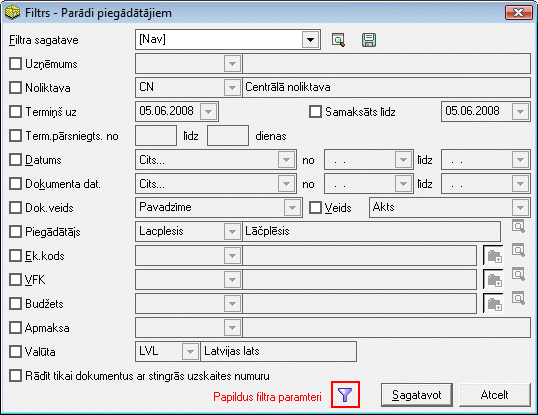
Task: Click search icon next to Piegādātājs field
Action: 518,227
